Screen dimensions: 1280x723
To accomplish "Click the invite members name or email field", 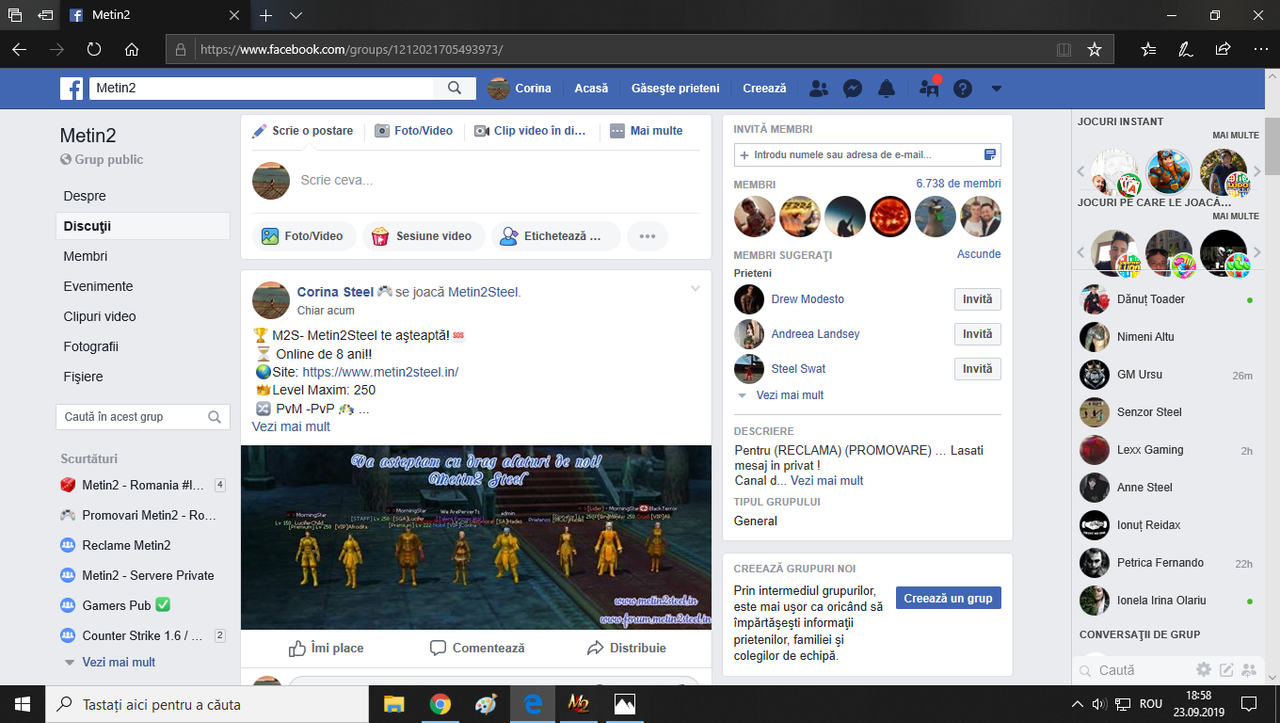I will point(867,155).
